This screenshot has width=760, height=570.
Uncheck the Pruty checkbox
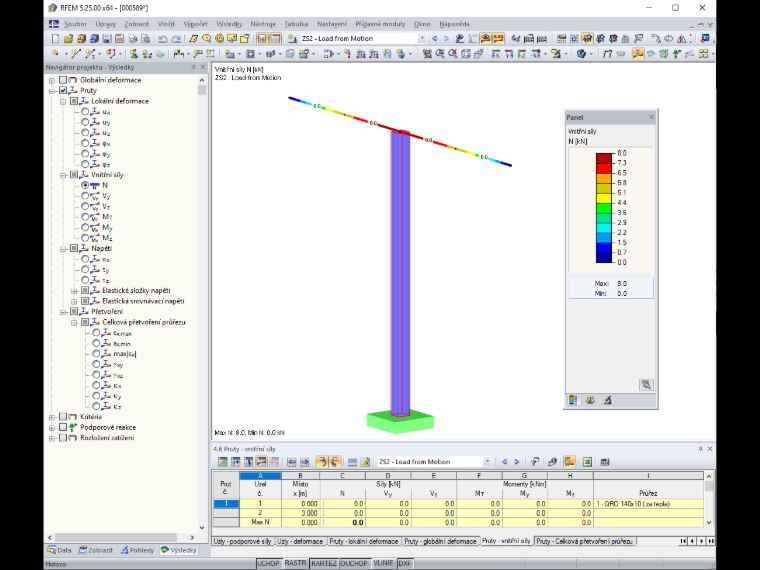63,90
